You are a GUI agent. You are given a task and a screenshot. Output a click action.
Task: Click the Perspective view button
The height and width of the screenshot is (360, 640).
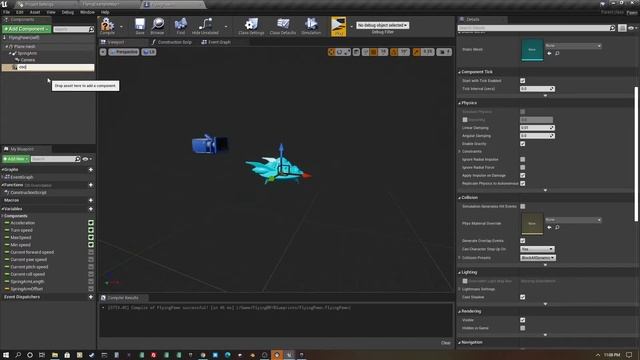[x=124, y=52]
